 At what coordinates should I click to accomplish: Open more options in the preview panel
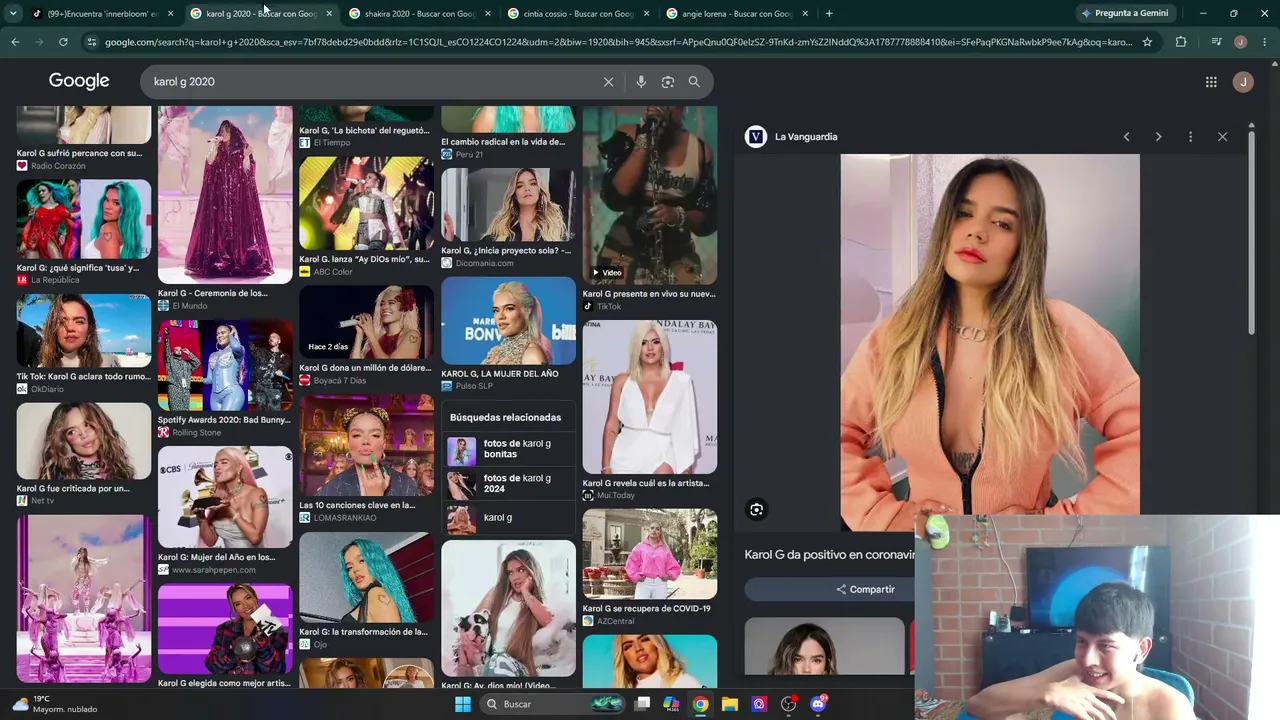1190,137
